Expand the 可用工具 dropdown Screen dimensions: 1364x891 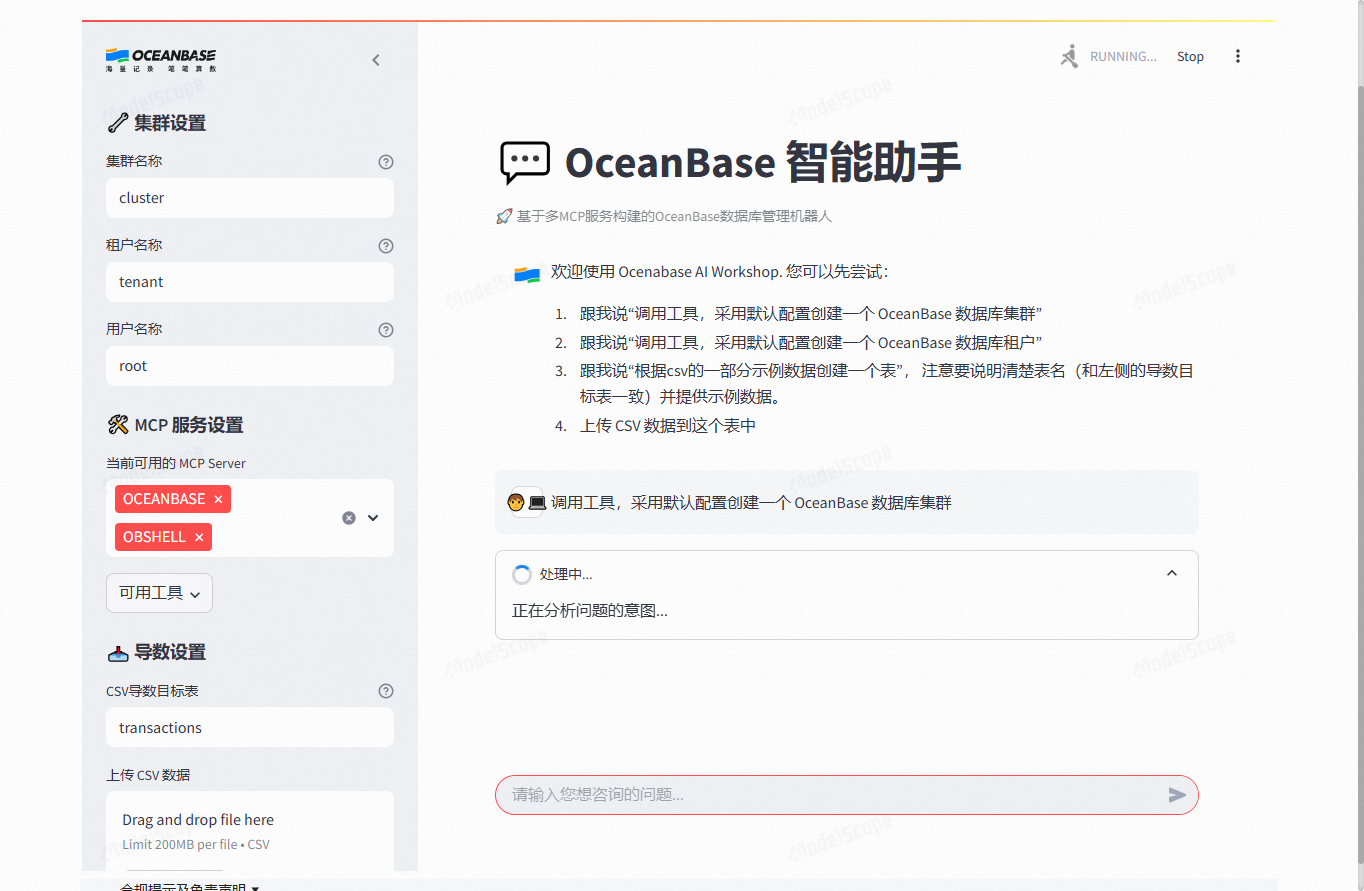pyautogui.click(x=159, y=592)
